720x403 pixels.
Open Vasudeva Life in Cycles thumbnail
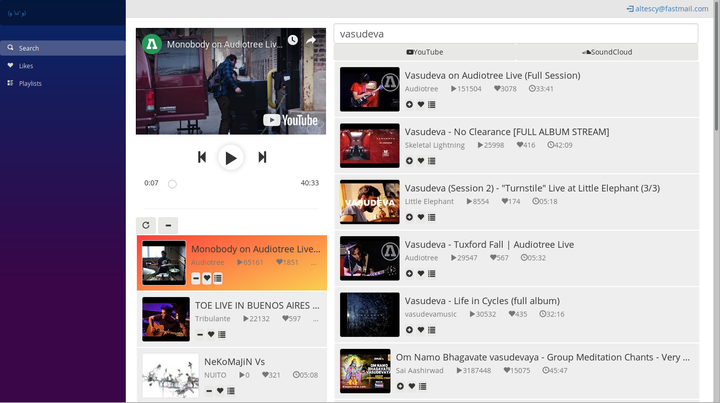click(370, 315)
